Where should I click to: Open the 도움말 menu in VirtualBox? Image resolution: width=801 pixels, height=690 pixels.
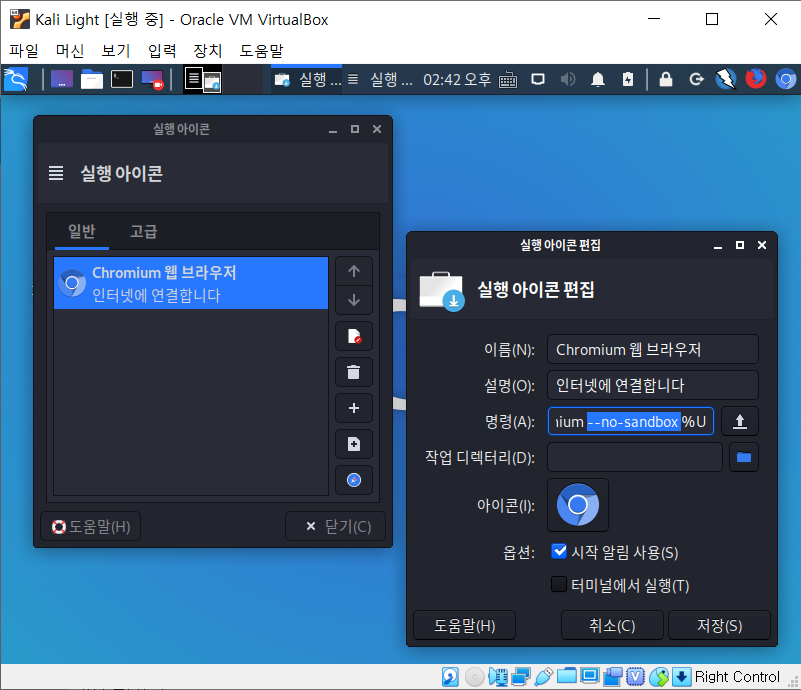(x=261, y=51)
